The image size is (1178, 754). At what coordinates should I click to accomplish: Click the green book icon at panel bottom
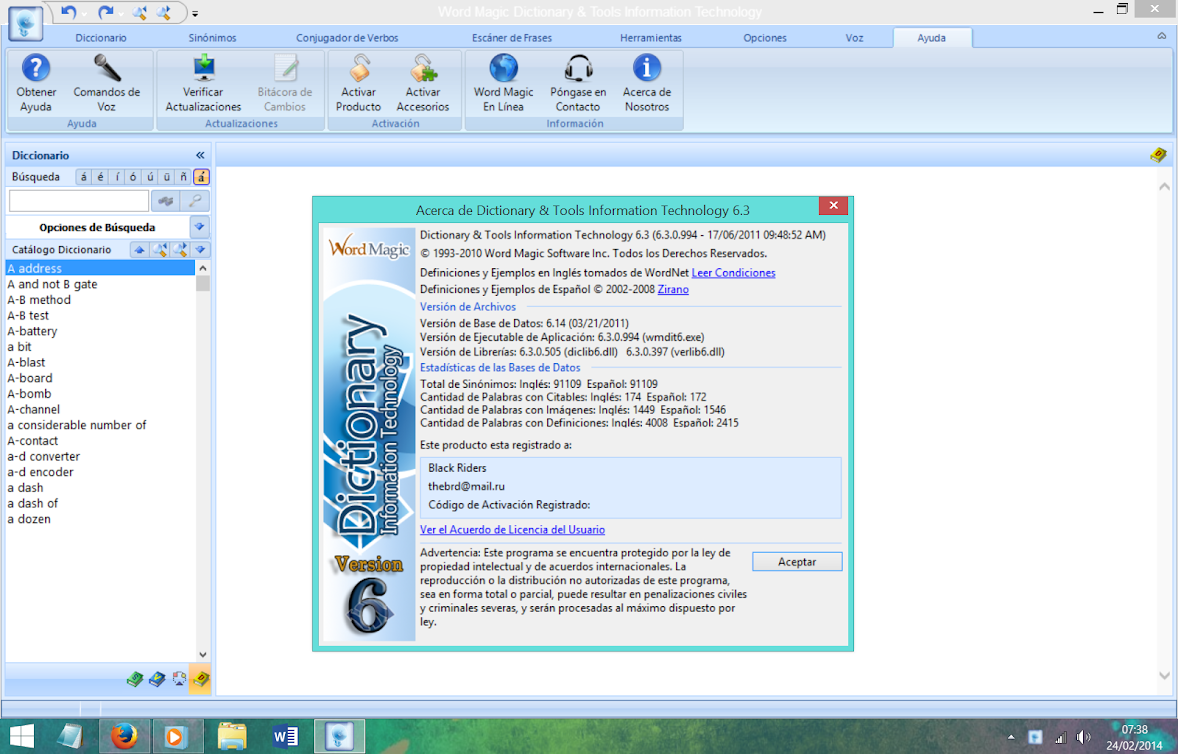click(x=135, y=680)
